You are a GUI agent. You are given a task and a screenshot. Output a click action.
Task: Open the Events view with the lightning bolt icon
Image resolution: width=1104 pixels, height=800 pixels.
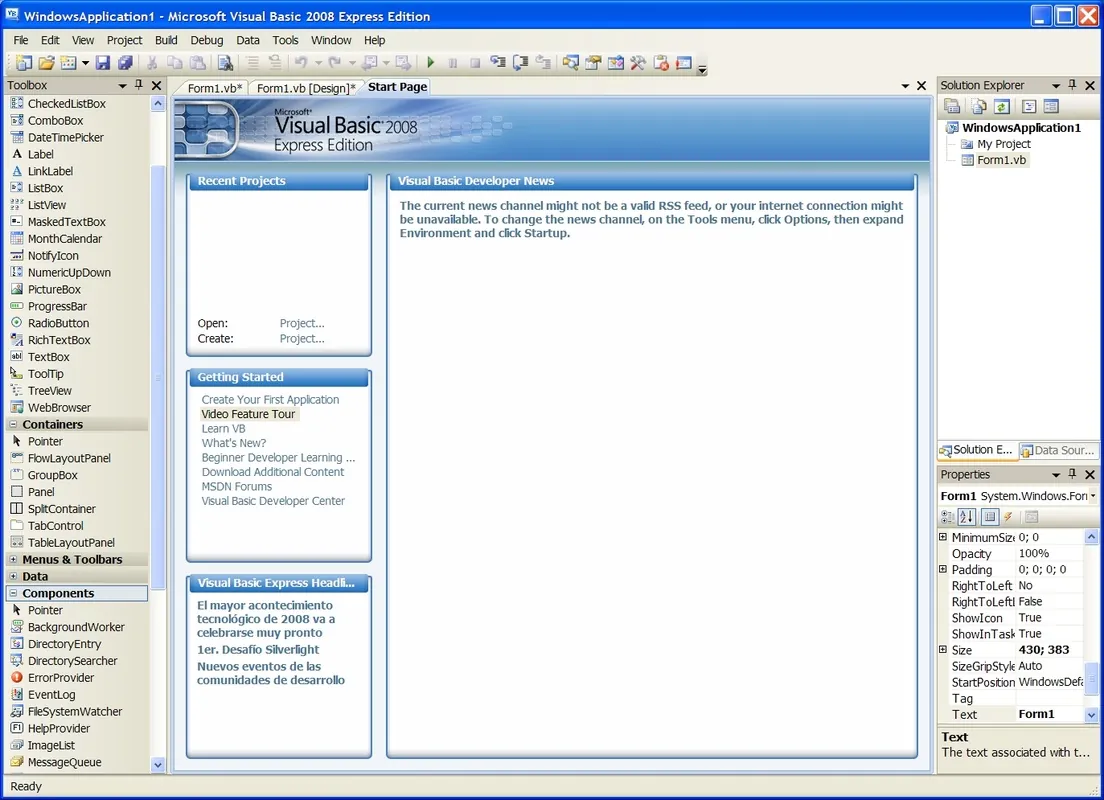point(1008,516)
